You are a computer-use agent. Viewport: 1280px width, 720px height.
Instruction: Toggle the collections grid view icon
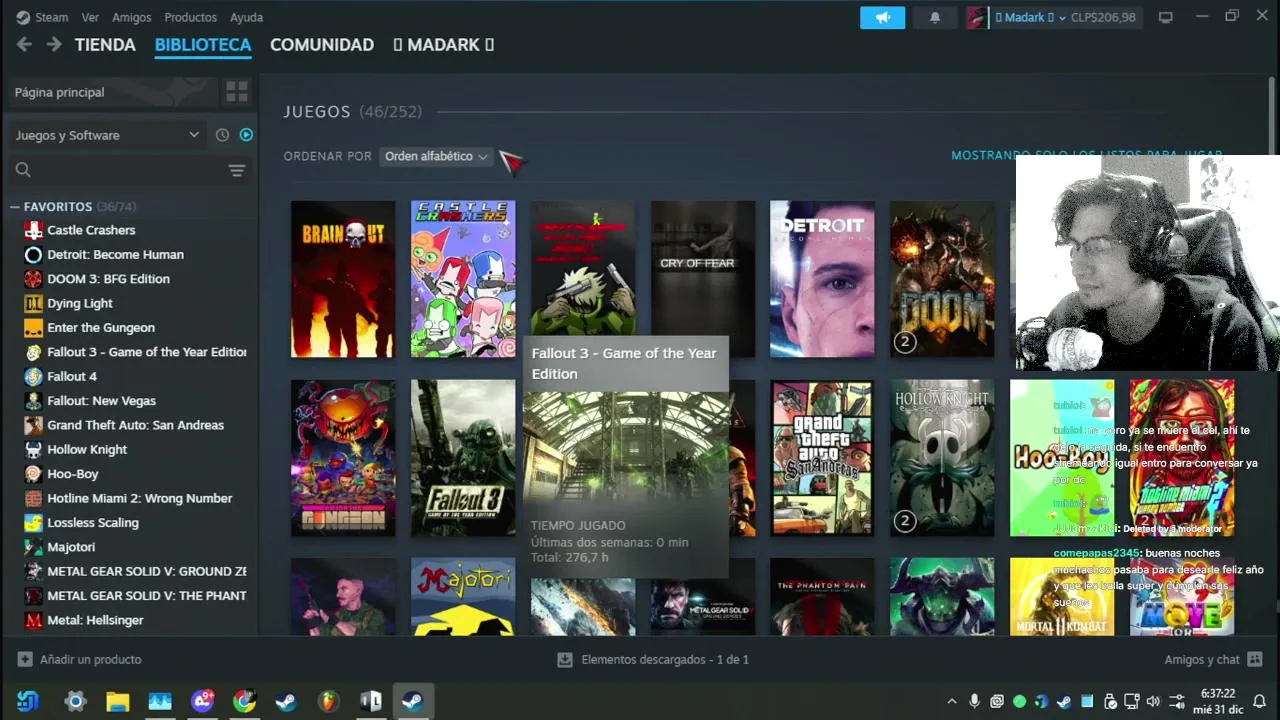(237, 92)
